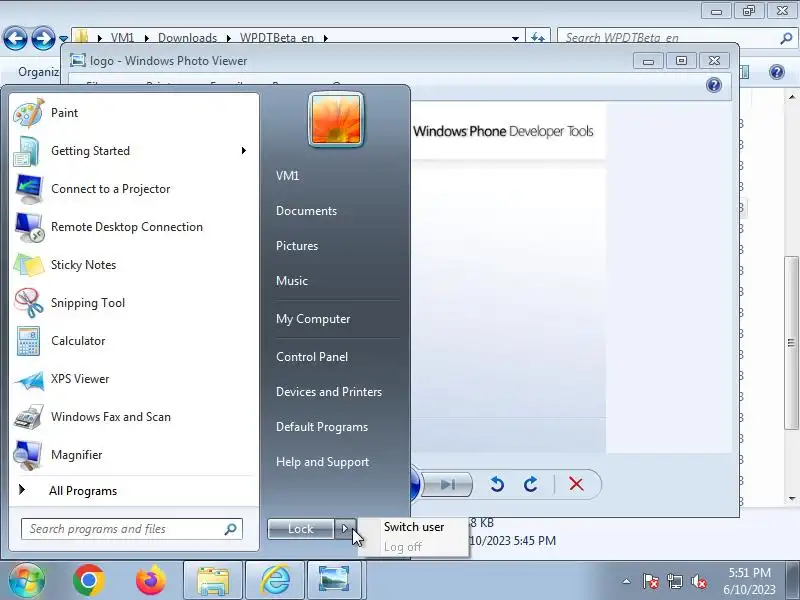Click Downloads in the Explorer address bar

tap(187, 38)
